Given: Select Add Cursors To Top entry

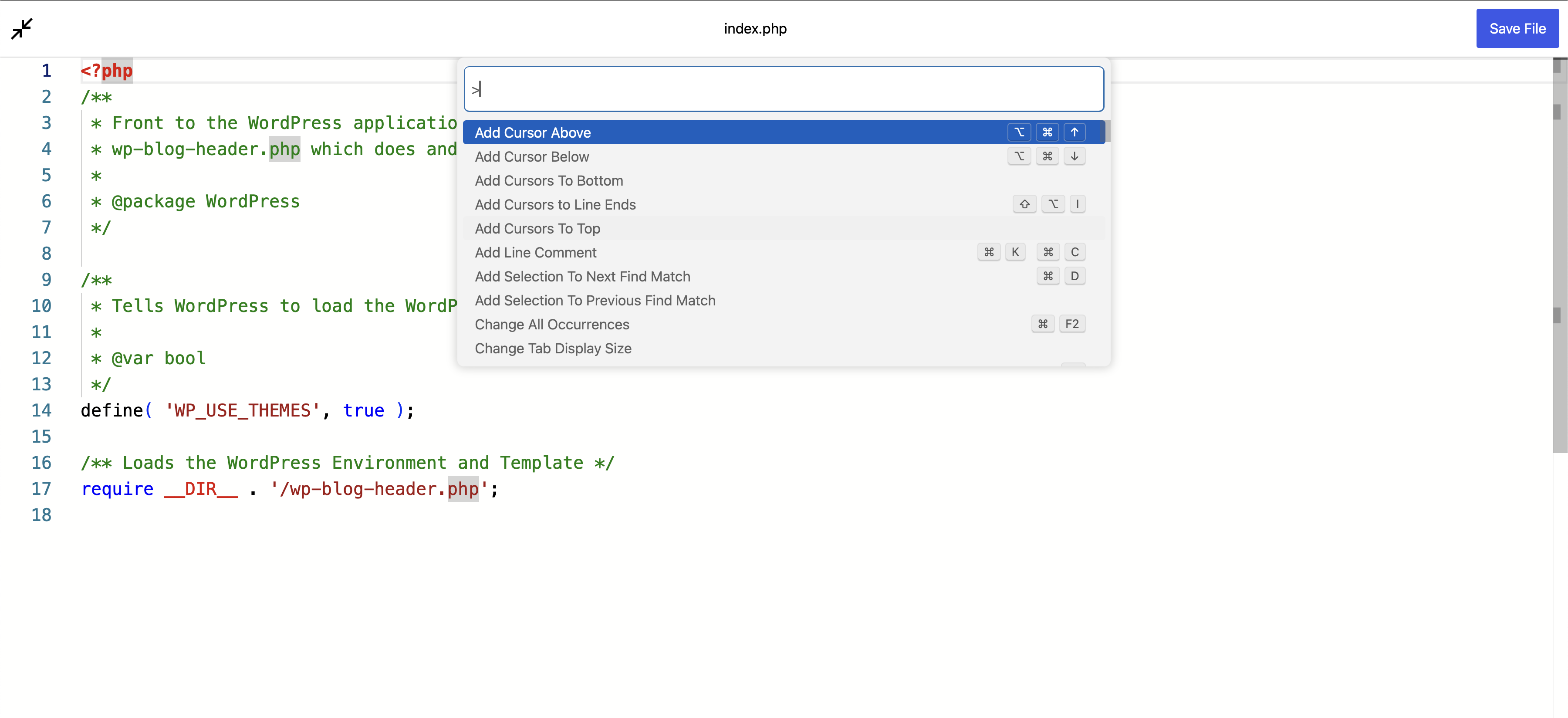Looking at the screenshot, I should tap(537, 228).
